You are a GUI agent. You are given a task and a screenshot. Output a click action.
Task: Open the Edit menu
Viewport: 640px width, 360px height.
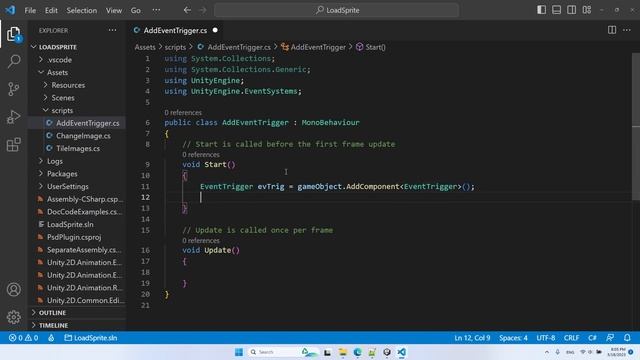point(51,10)
